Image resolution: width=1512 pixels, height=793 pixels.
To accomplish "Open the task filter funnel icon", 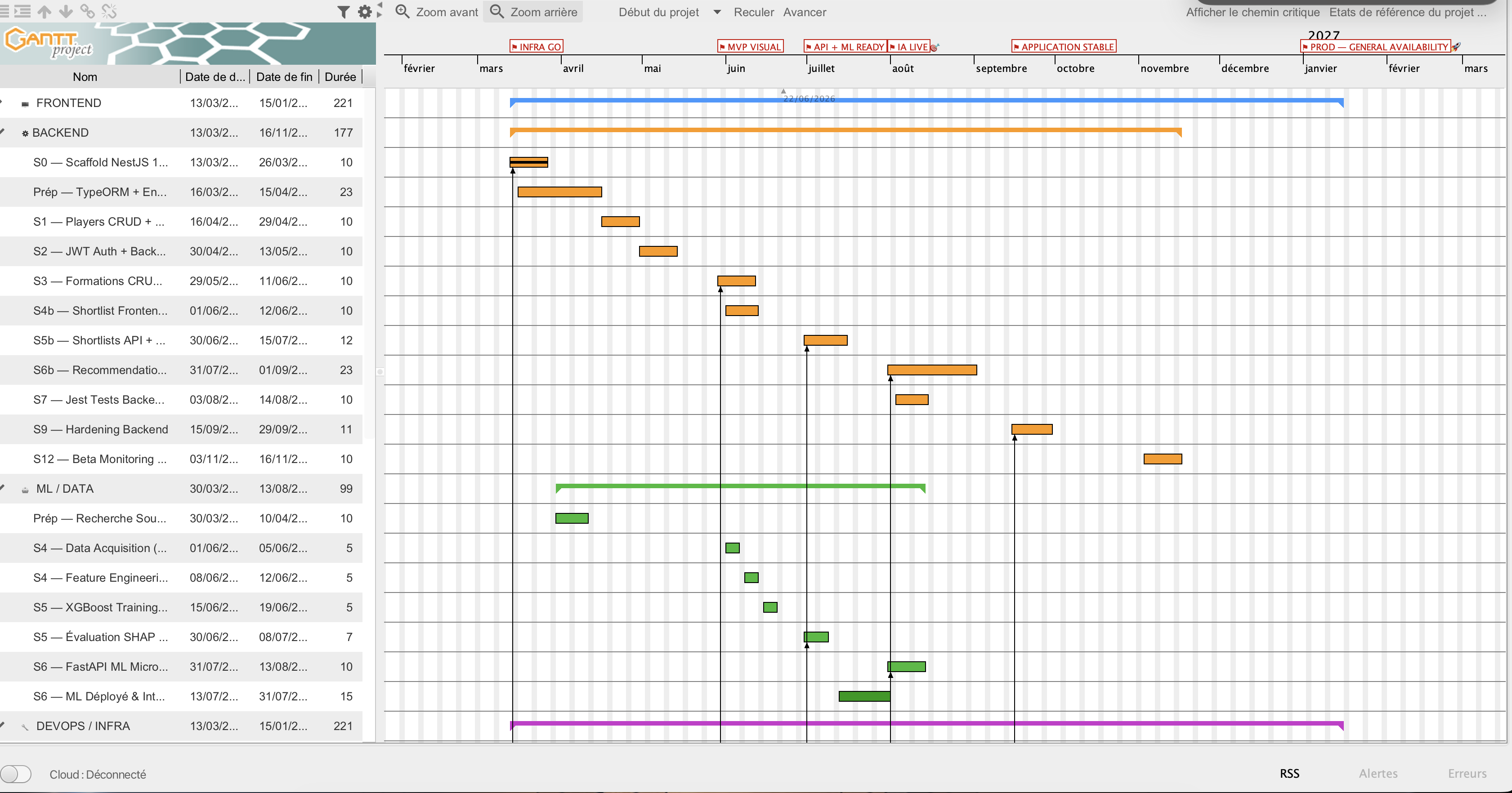I will pos(343,12).
